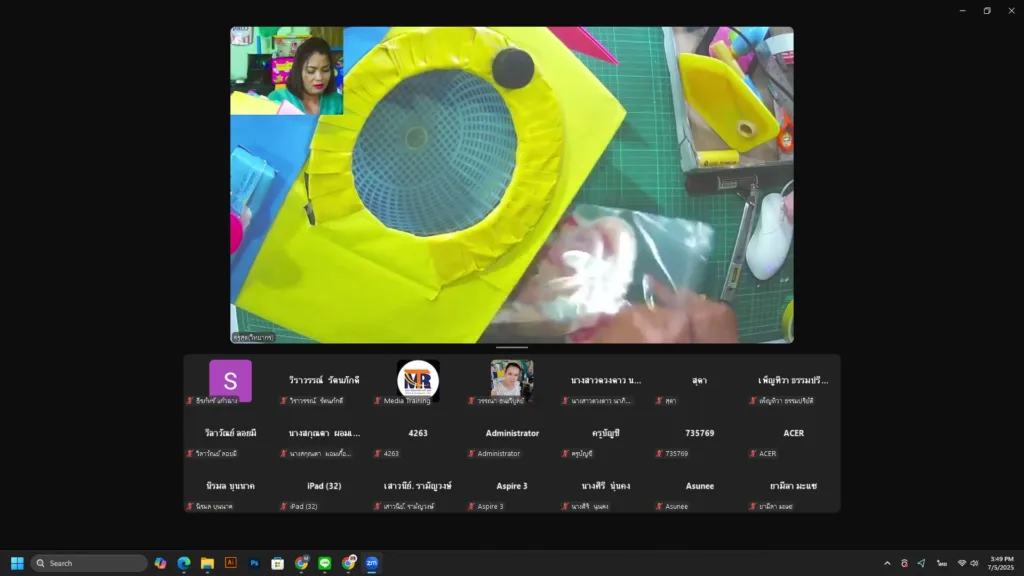Image resolution: width=1024 pixels, height=576 pixels.
Task: Open Photoshop from the taskbar
Action: [x=254, y=563]
